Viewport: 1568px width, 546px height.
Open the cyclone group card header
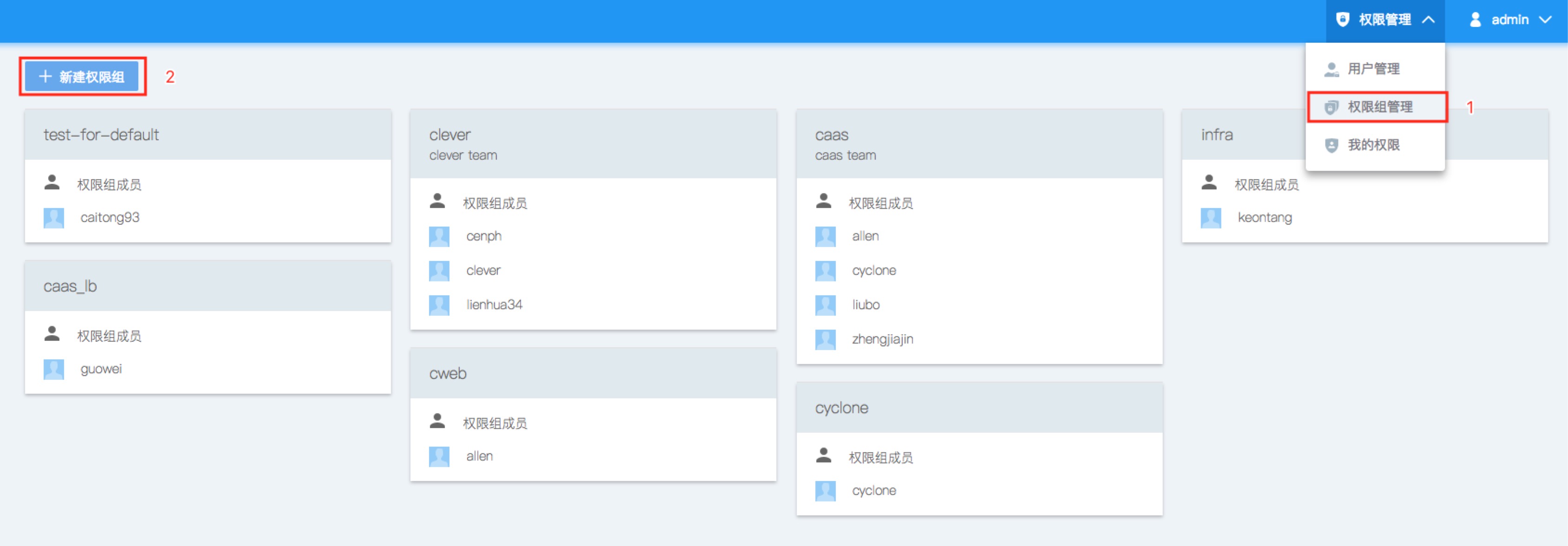[x=979, y=408]
